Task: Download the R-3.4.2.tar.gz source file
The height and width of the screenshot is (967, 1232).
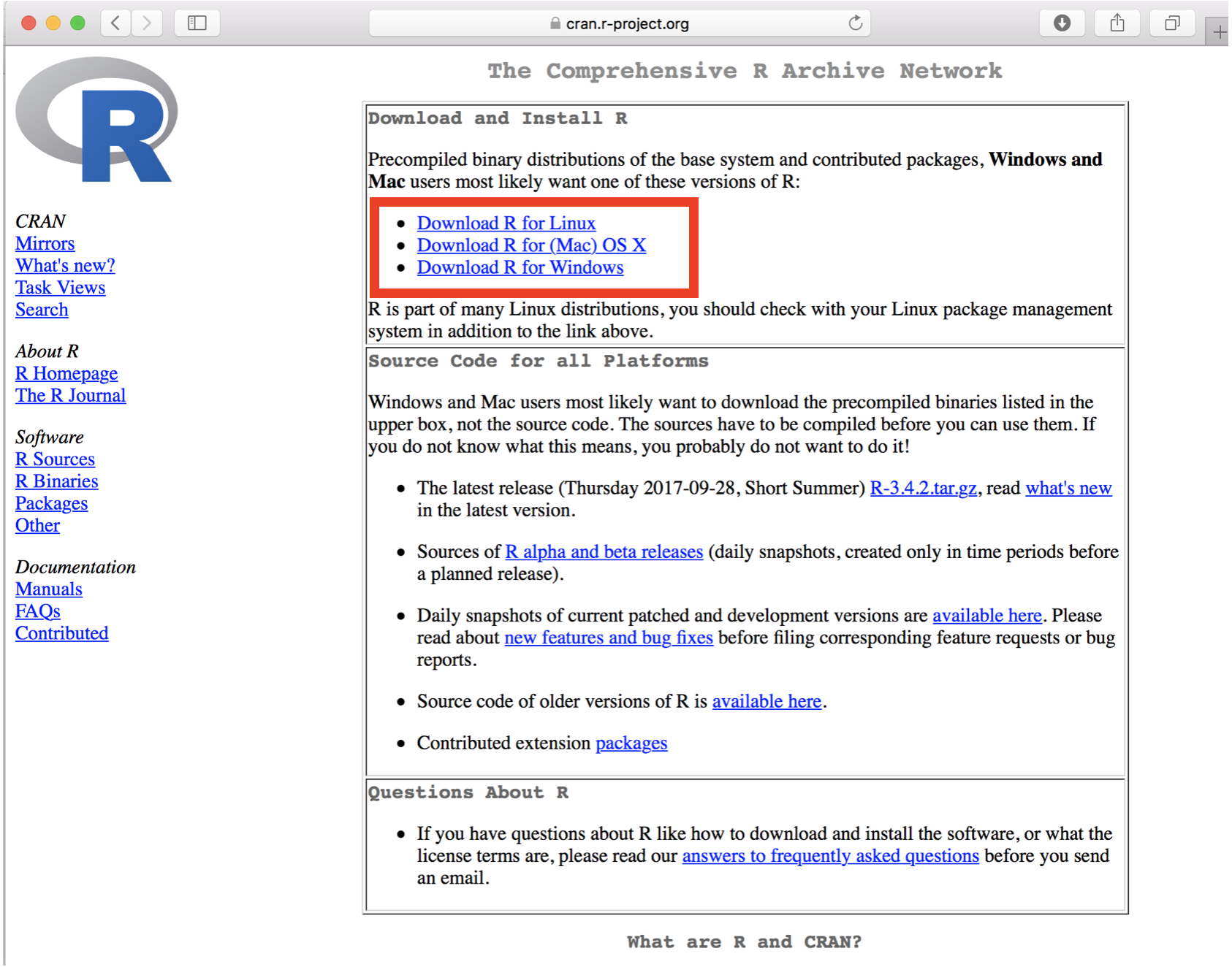Action: click(923, 489)
